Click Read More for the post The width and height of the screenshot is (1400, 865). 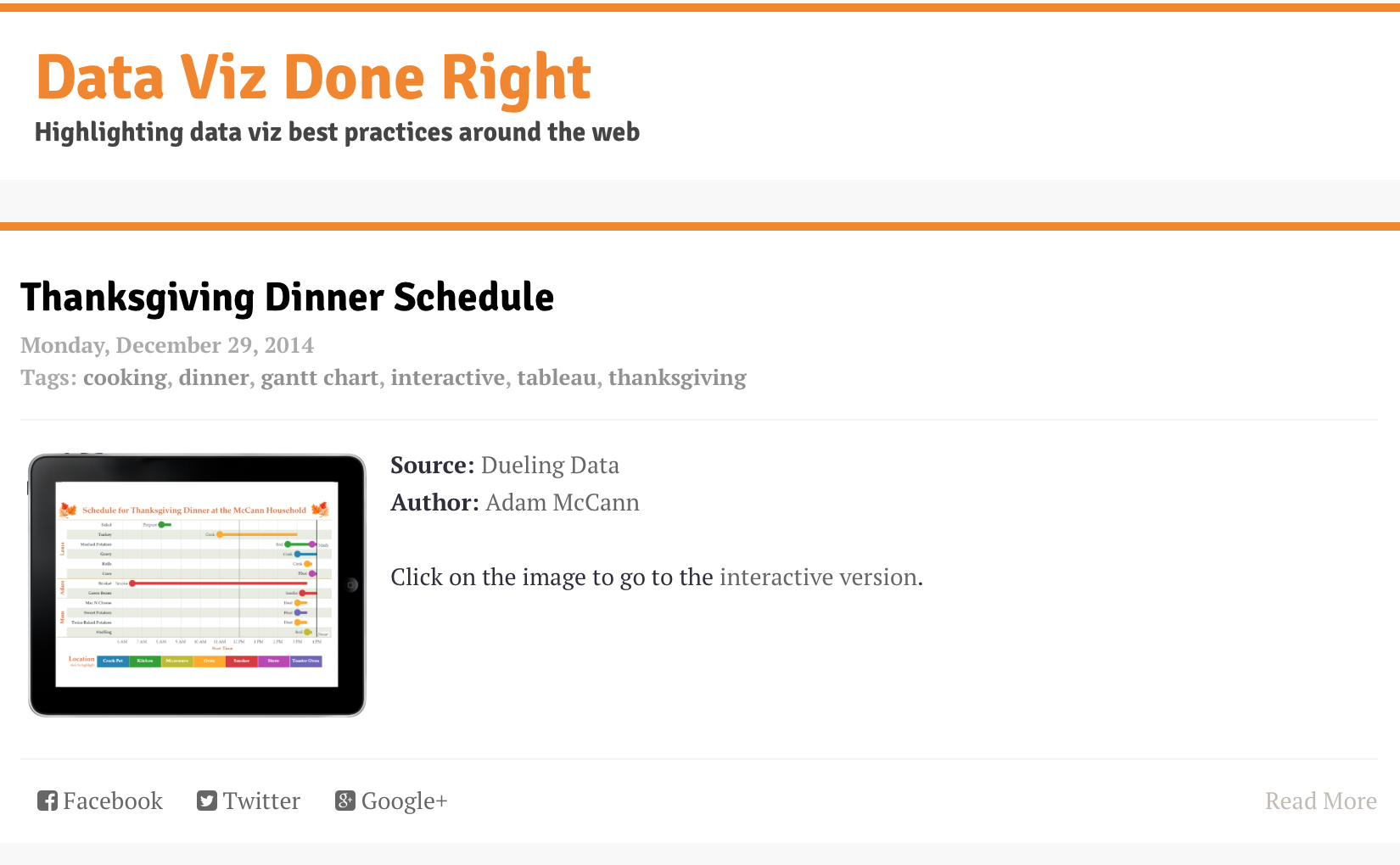point(1320,801)
